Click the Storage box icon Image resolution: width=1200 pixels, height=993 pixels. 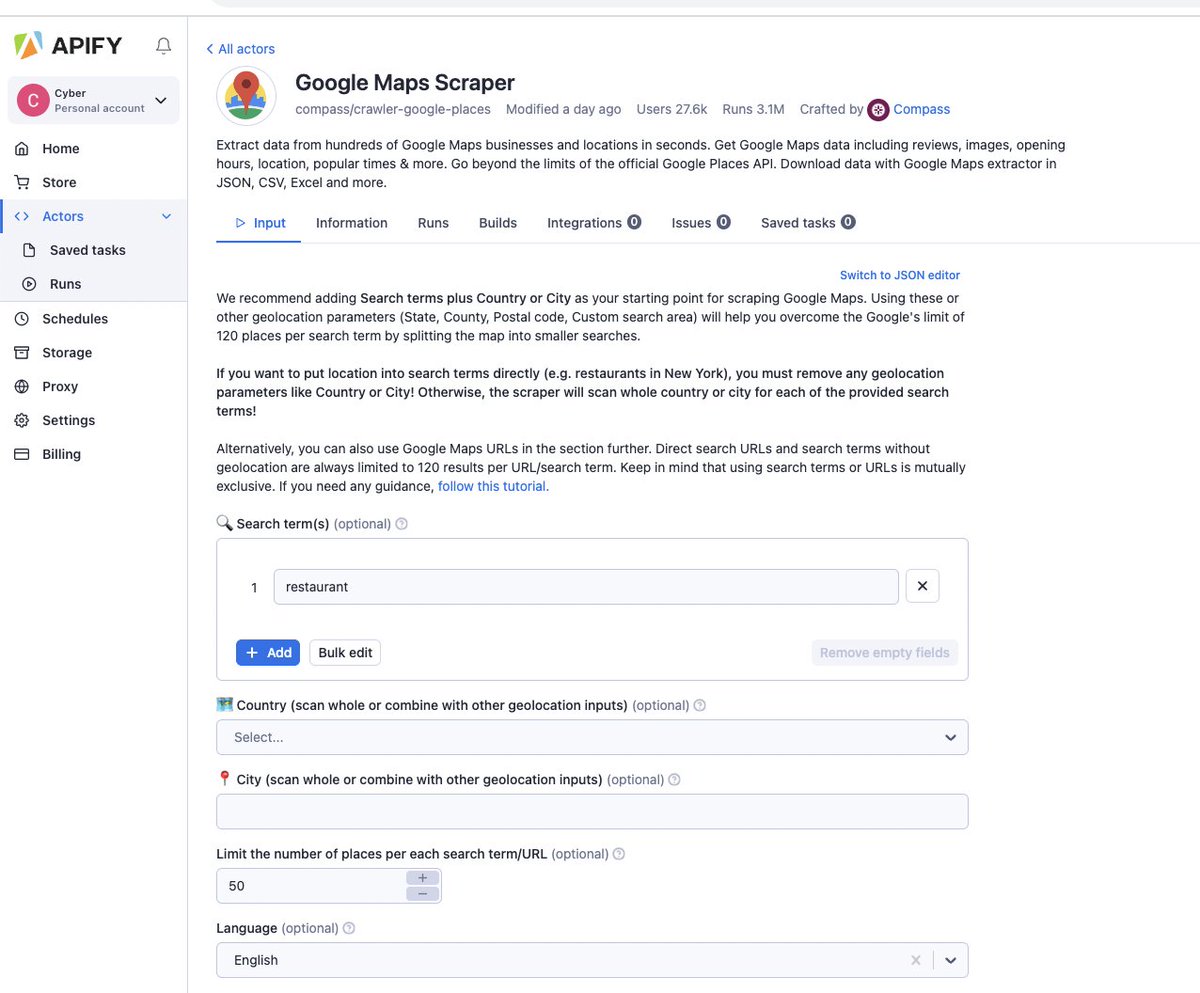(22, 352)
